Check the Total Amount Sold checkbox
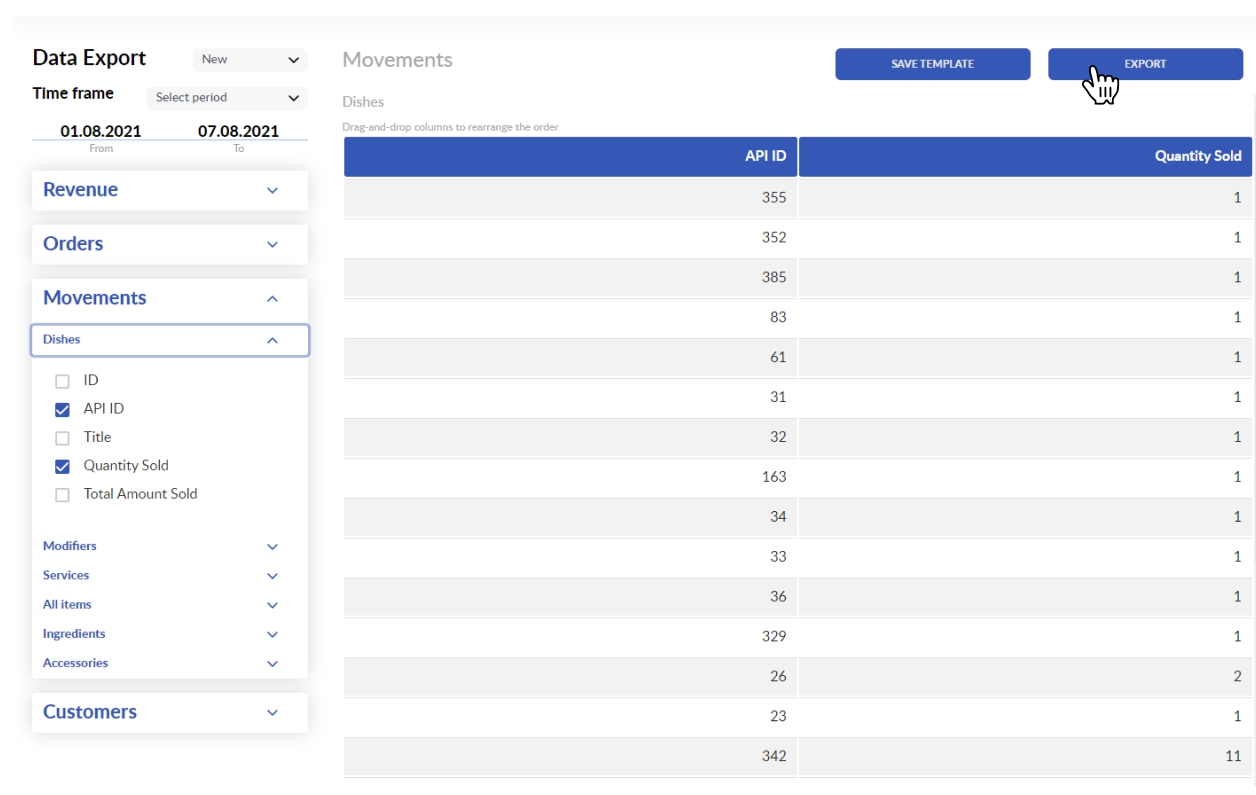The height and width of the screenshot is (795, 1256). 62,494
